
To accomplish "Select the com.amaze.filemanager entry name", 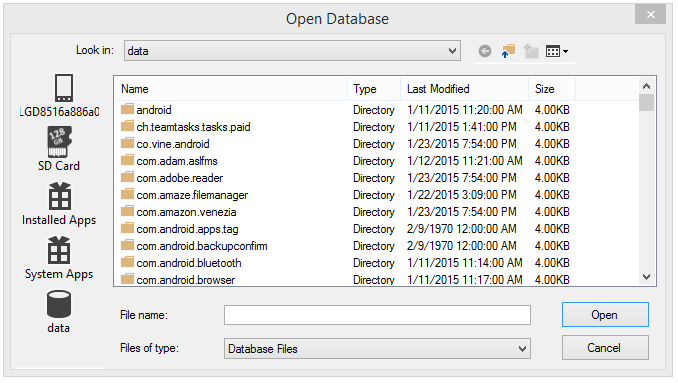I will [192, 195].
